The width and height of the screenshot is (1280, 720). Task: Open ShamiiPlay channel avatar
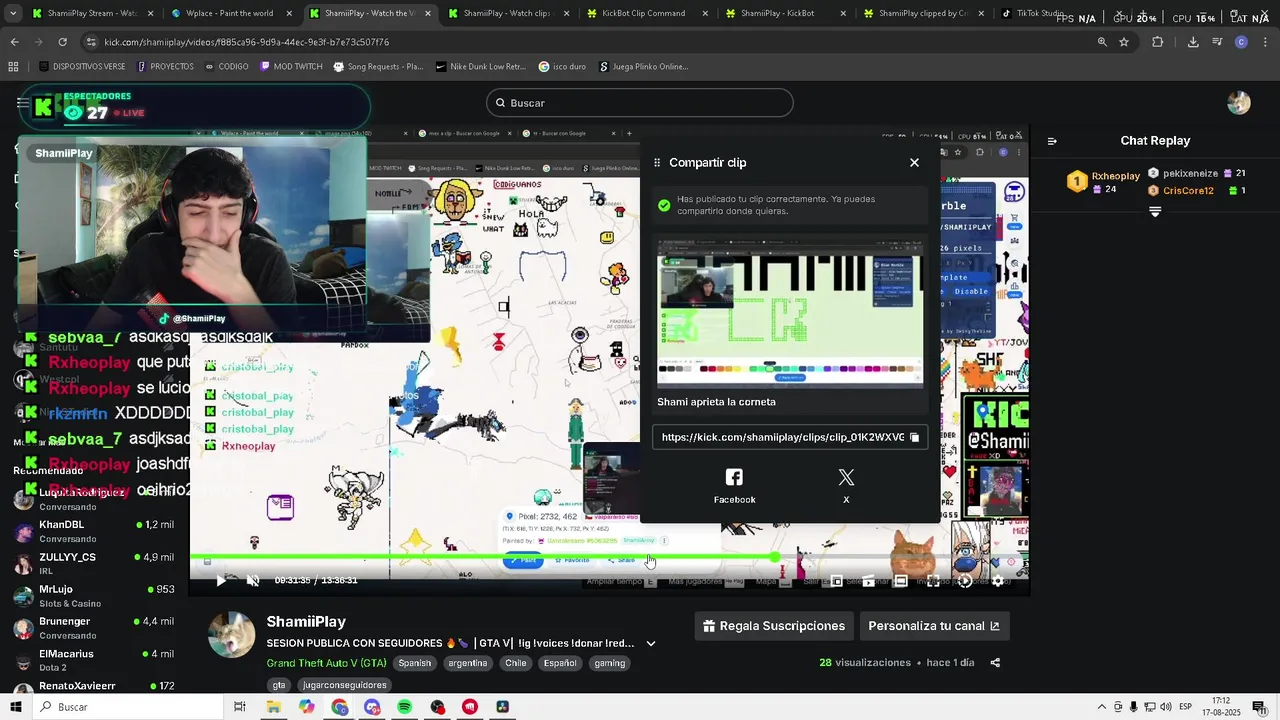[231, 634]
